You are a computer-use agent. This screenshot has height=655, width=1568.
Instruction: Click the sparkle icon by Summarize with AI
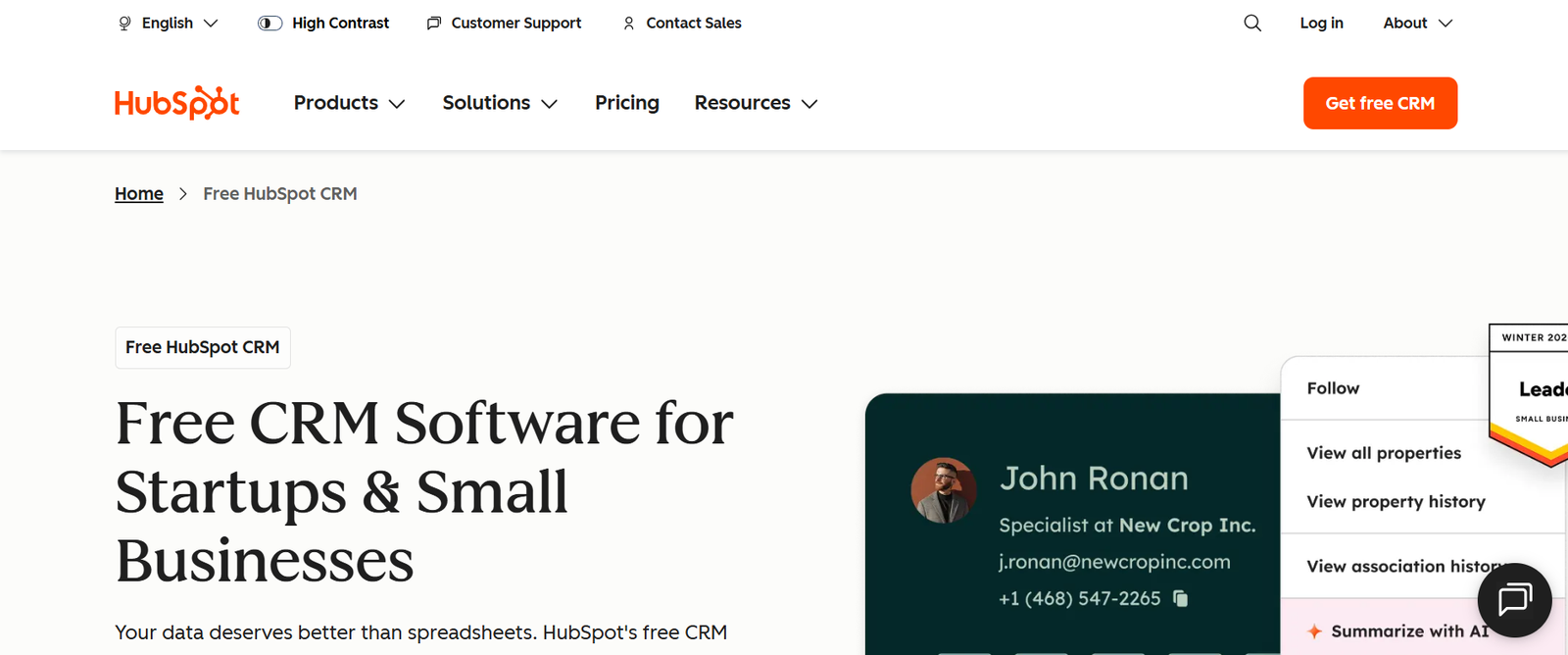coord(1314,631)
